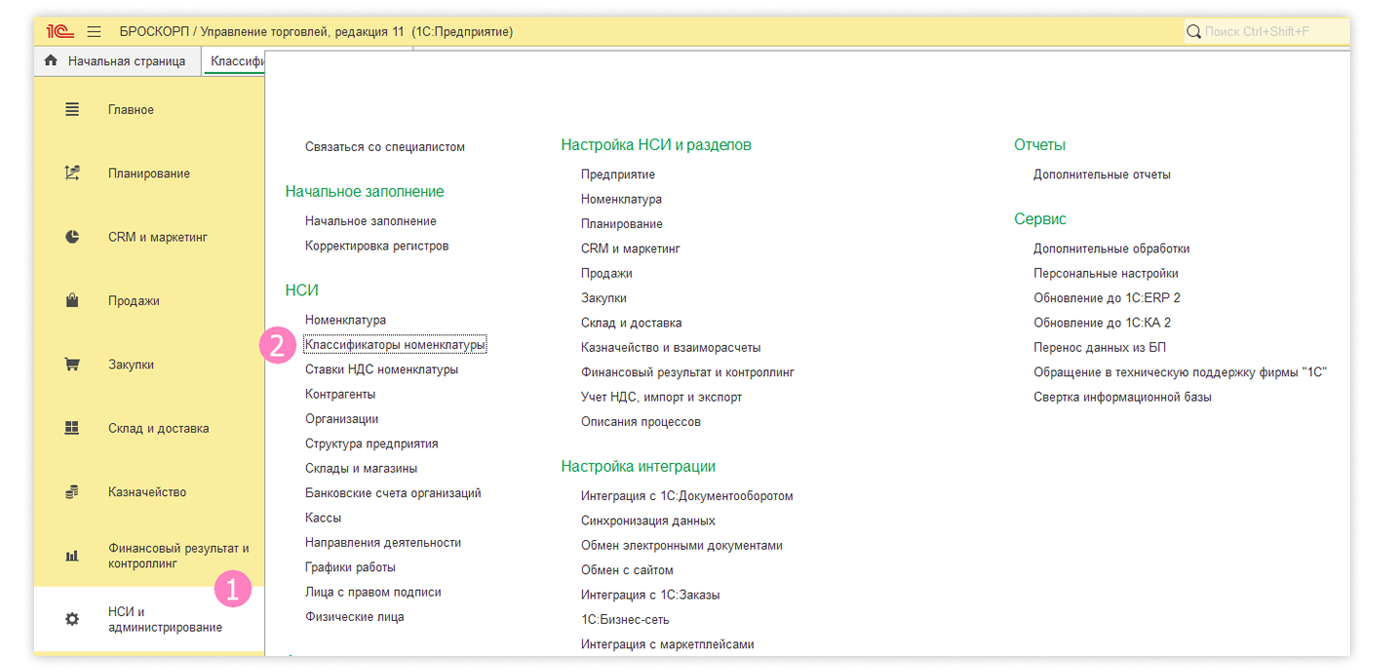
Task: Open Обновление до 1С:ERP 2
Action: pyautogui.click(x=1107, y=298)
